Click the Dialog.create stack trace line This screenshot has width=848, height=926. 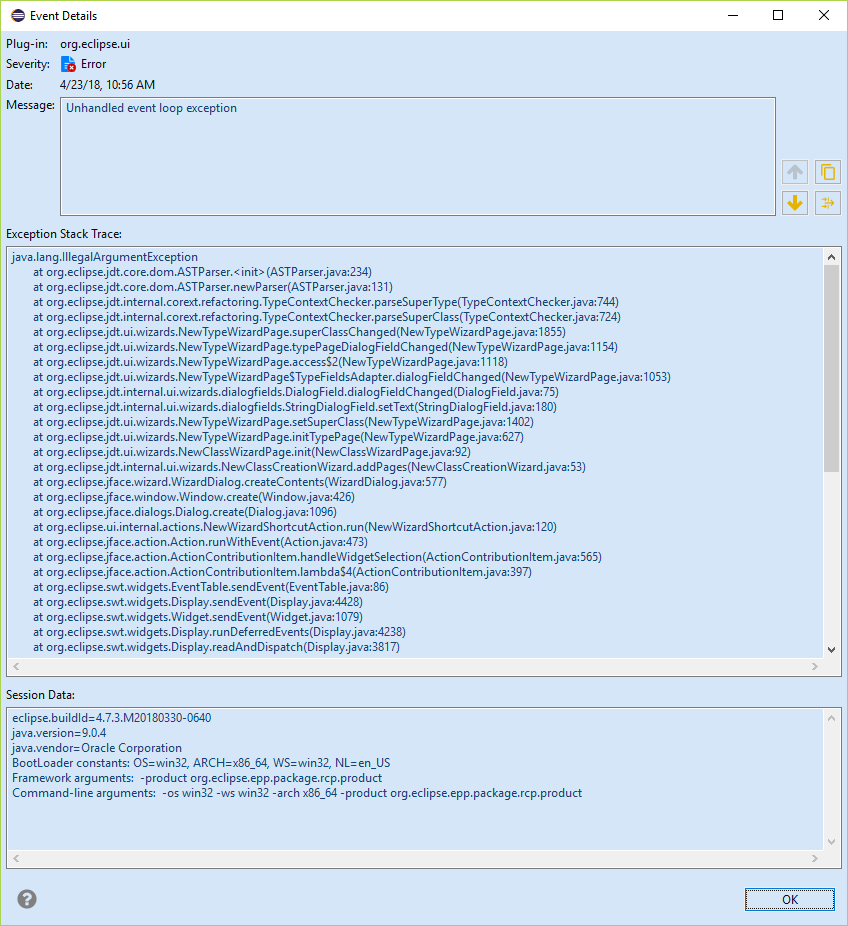(185, 512)
